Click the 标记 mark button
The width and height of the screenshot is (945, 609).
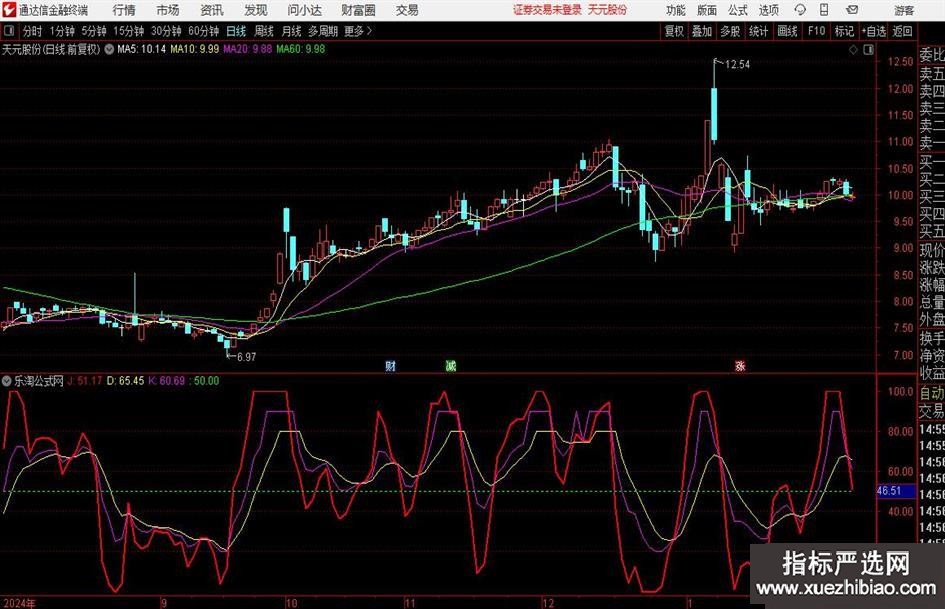[x=844, y=31]
